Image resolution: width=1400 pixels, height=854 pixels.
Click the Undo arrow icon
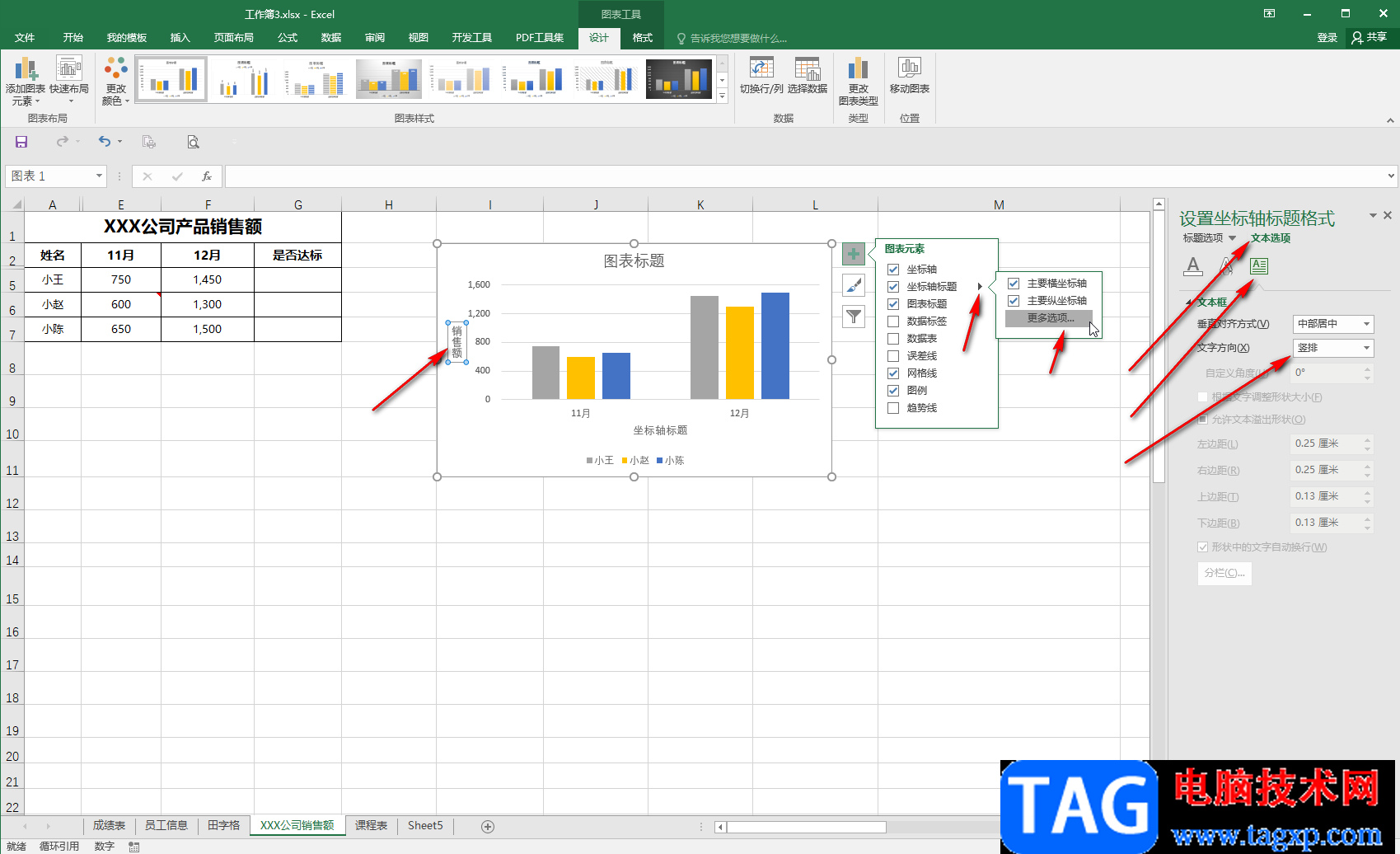click(105, 142)
